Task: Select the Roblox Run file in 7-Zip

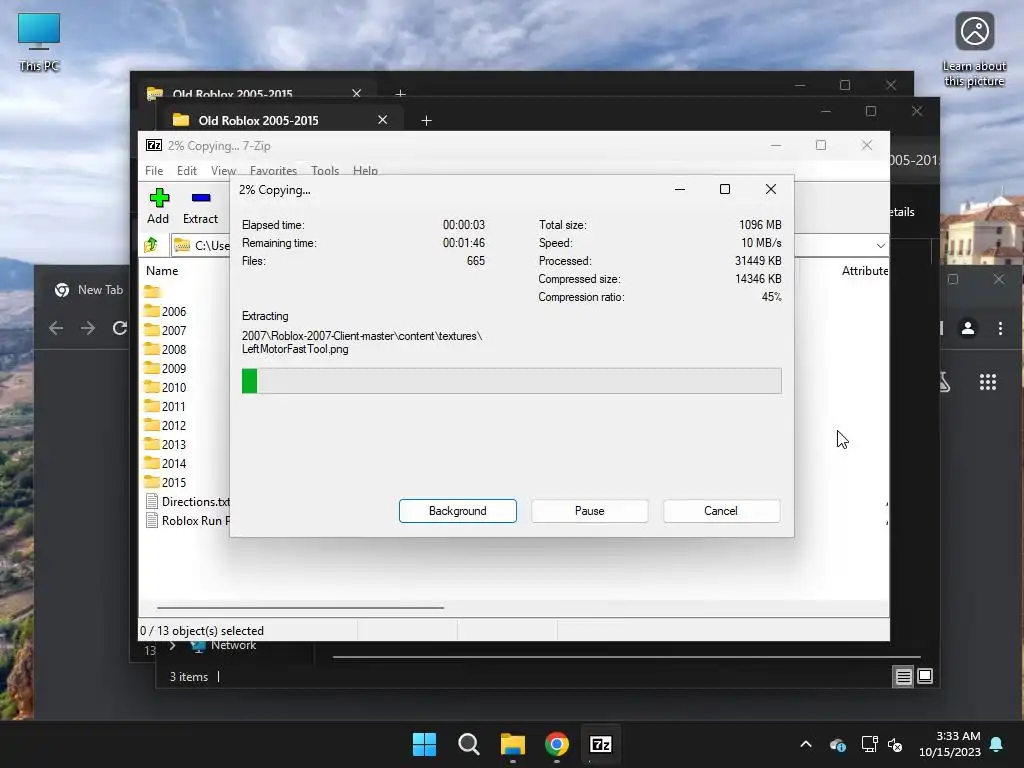Action: (x=187, y=520)
